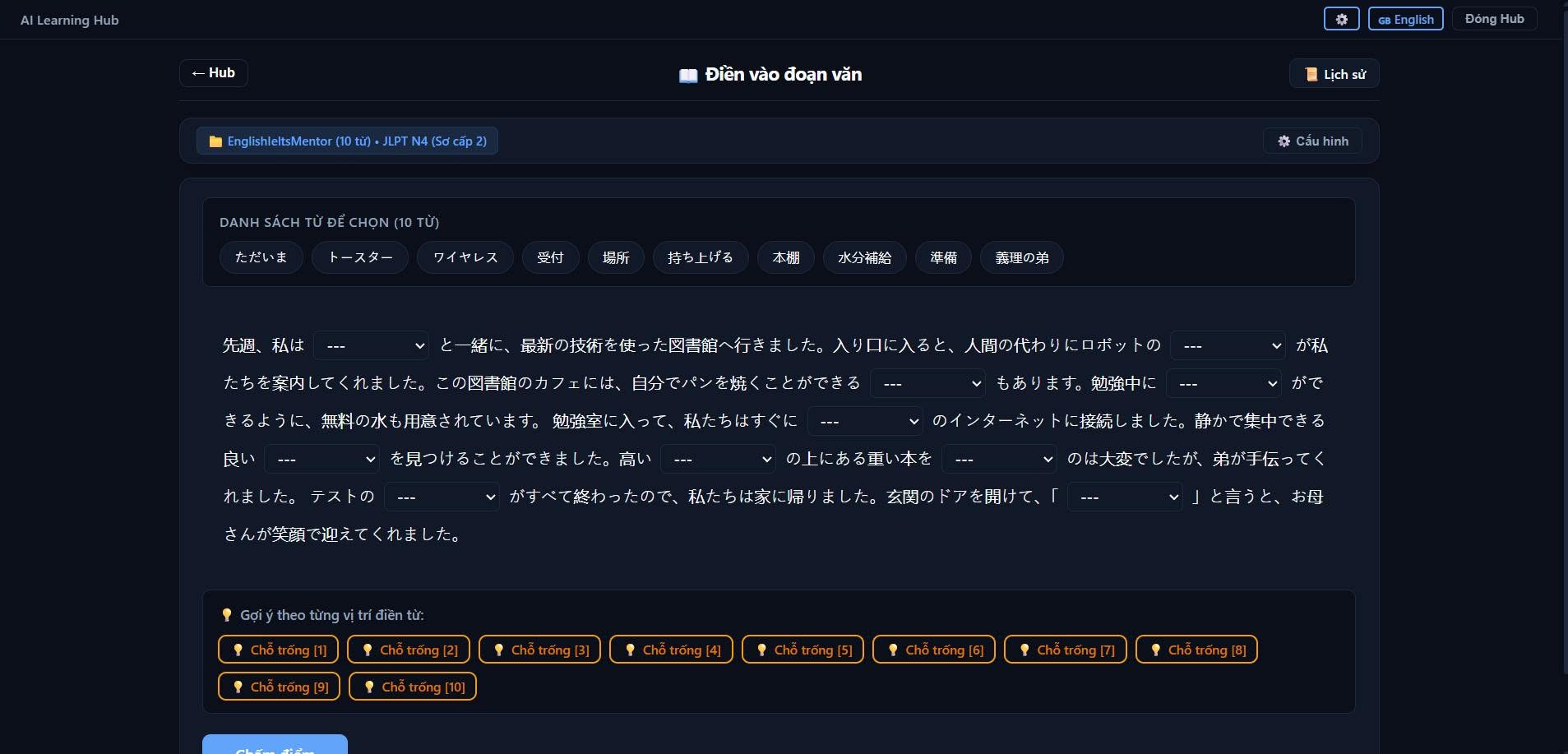Open dropdown before がすべて終わったので
This screenshot has height=754, width=1568.
coord(442,497)
